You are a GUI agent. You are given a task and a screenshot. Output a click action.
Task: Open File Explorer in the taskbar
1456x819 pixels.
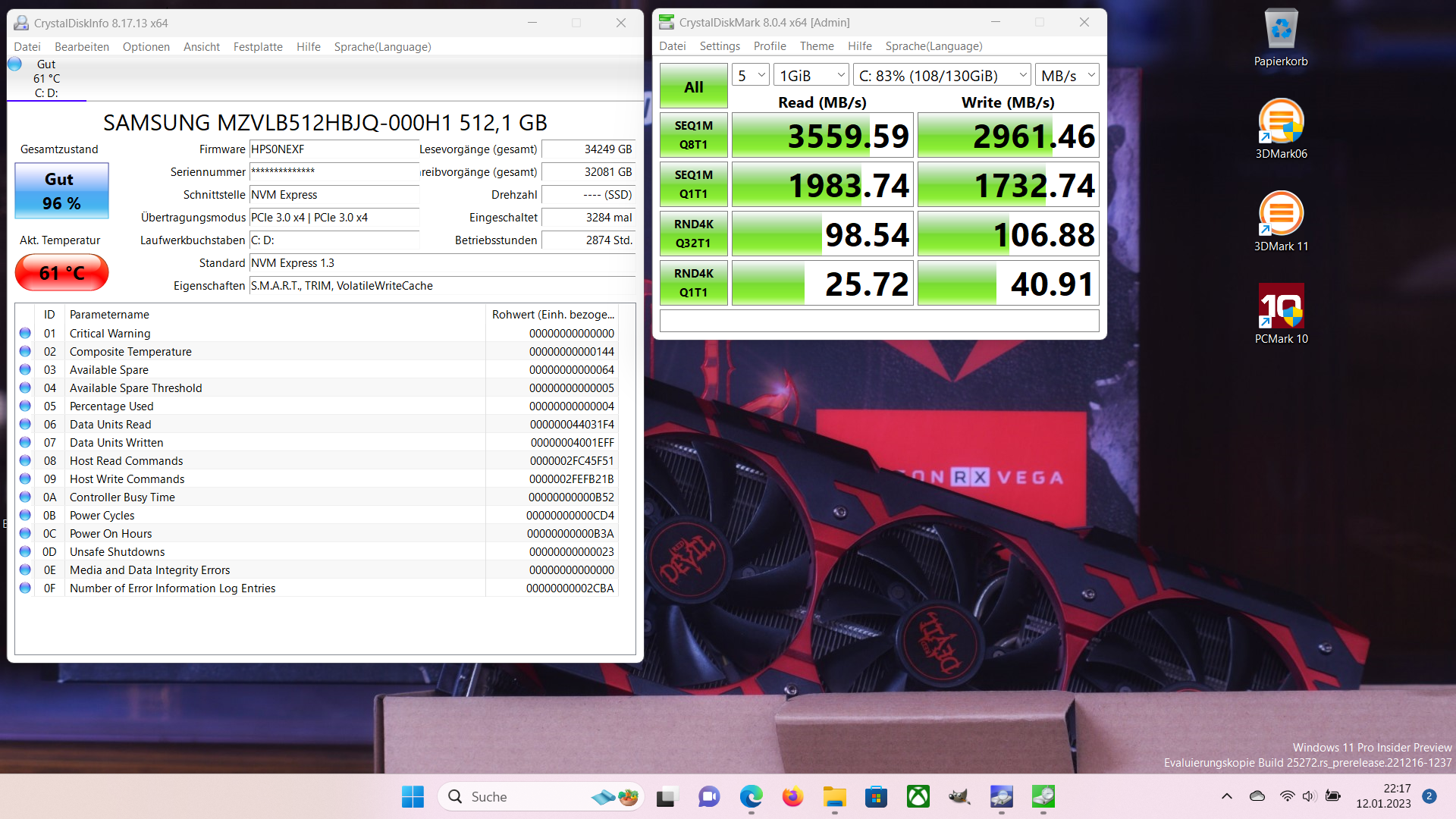tap(834, 796)
